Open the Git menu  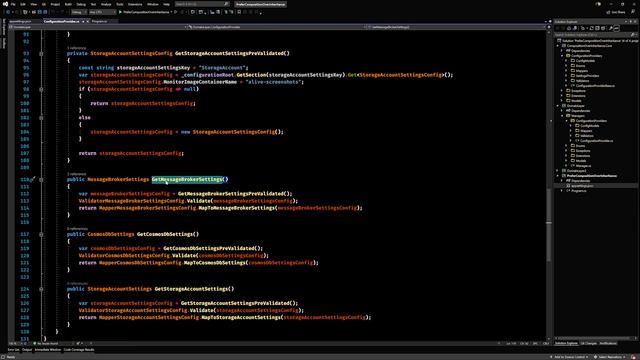(44, 4)
